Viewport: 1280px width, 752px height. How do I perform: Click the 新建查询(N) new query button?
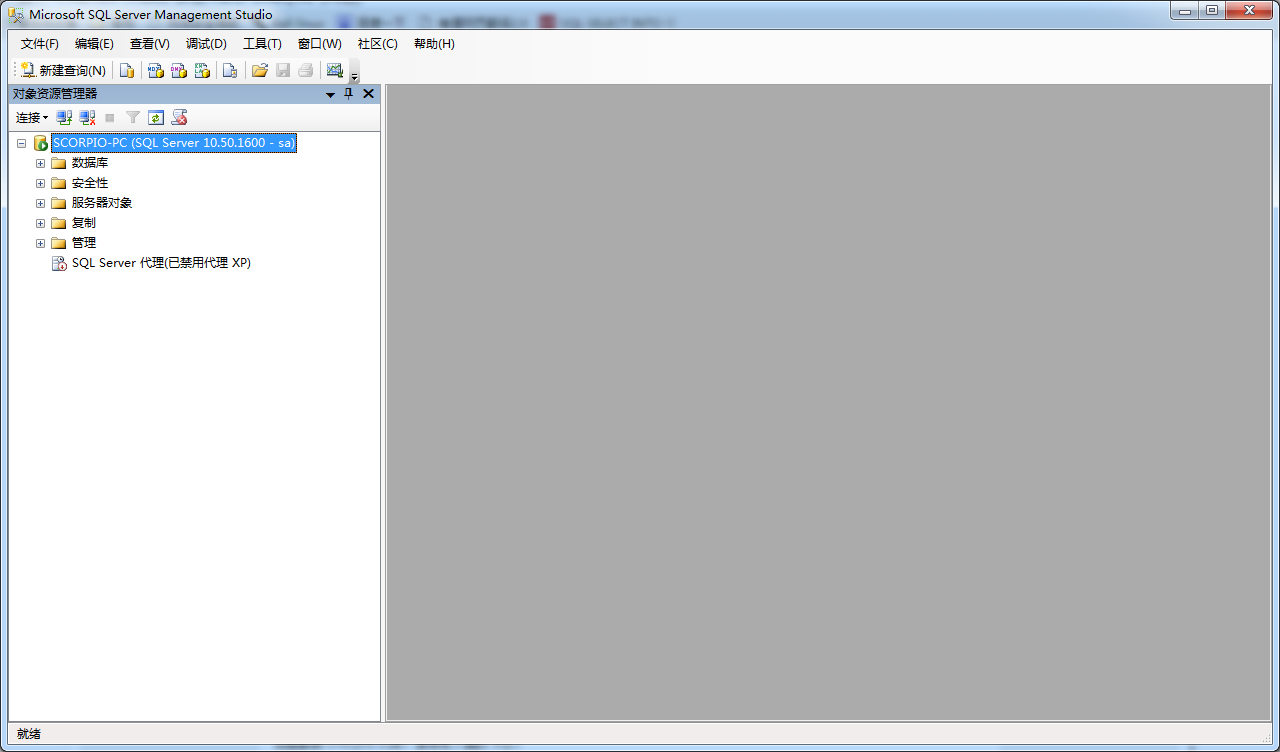click(63, 71)
